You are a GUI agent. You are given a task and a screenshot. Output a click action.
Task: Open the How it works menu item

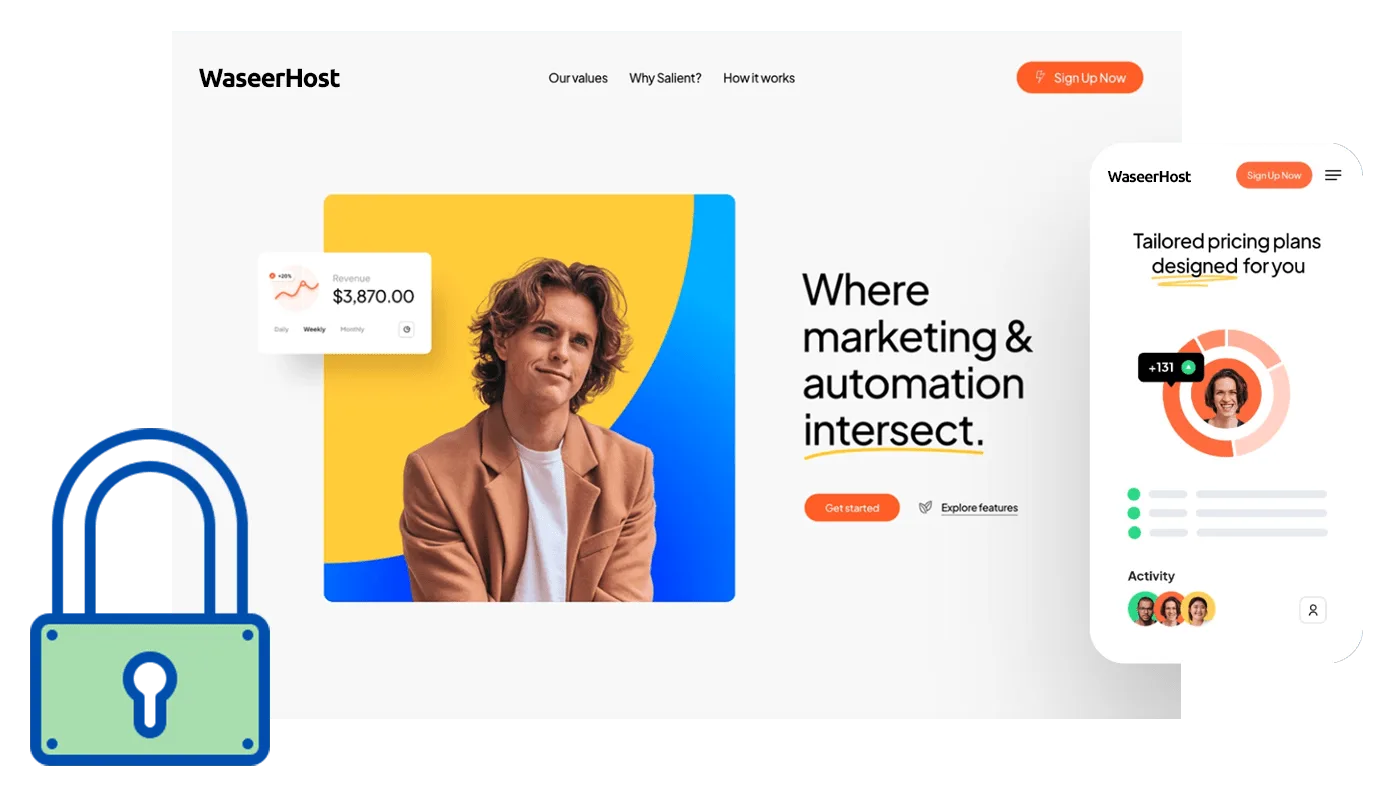click(759, 78)
